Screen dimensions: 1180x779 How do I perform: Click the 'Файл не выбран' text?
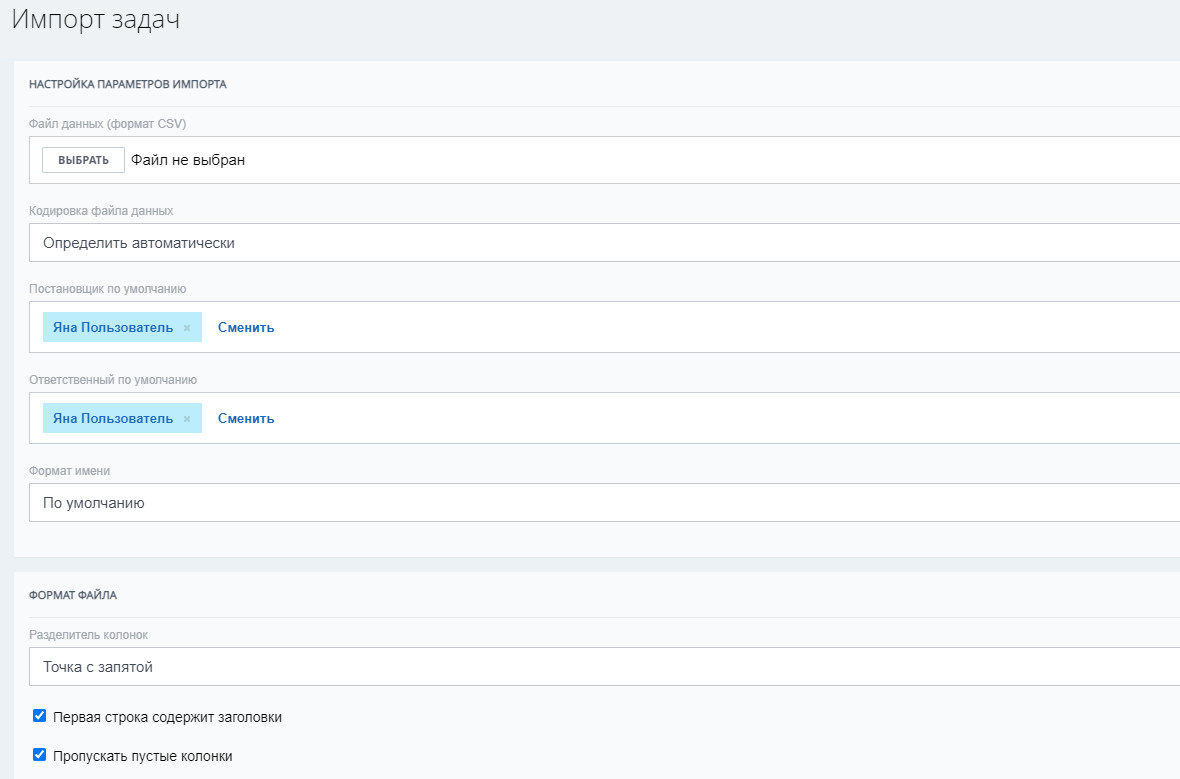point(188,160)
